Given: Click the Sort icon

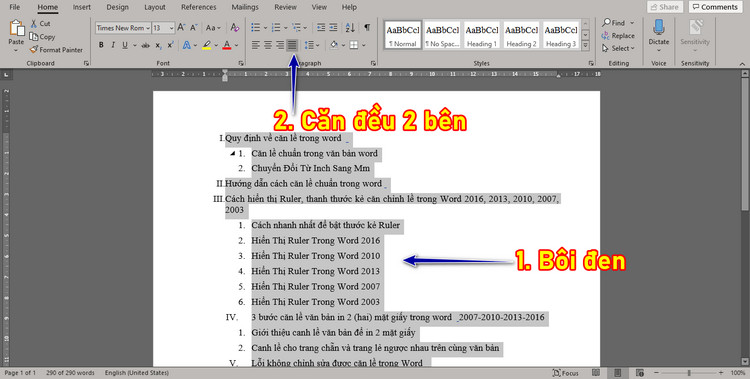Looking at the screenshot, I should pos(350,28).
